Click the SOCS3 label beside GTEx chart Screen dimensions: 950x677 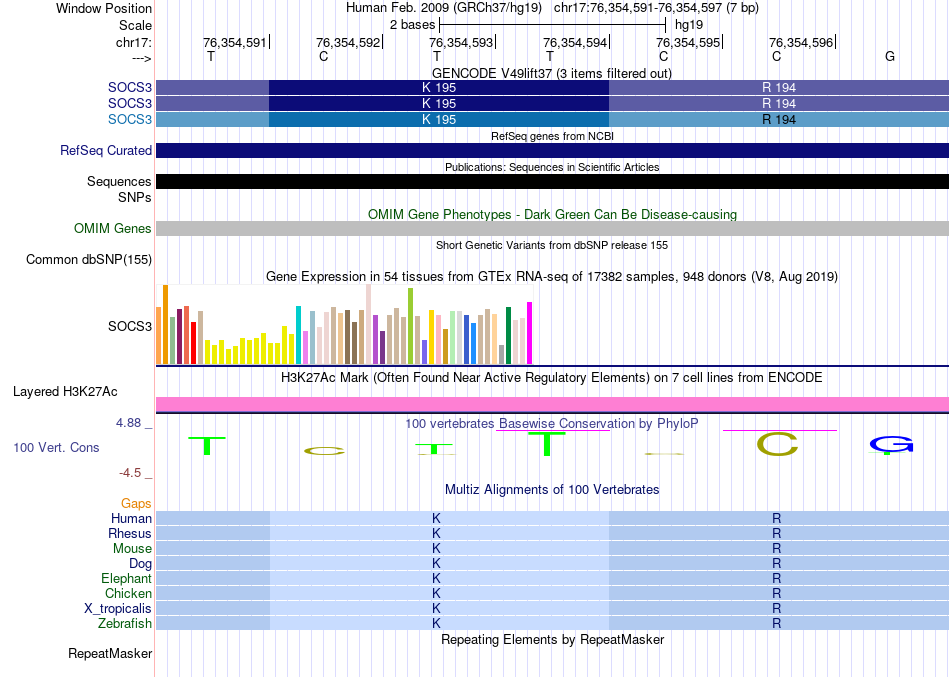coord(130,326)
